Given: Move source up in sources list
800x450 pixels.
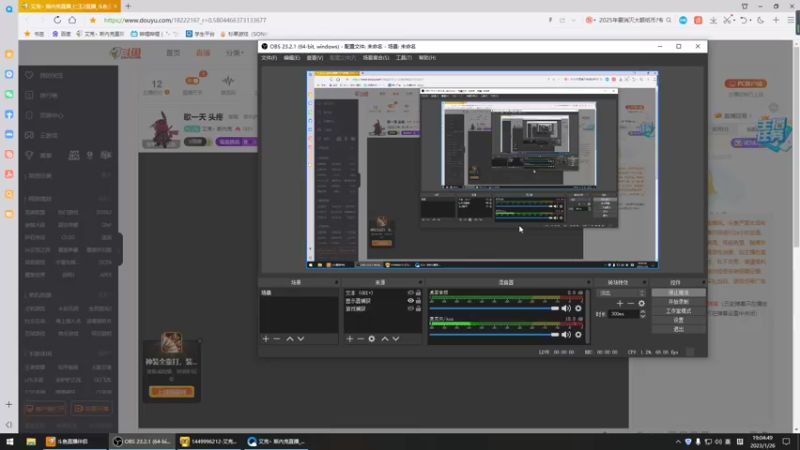Looking at the screenshot, I should [385, 339].
